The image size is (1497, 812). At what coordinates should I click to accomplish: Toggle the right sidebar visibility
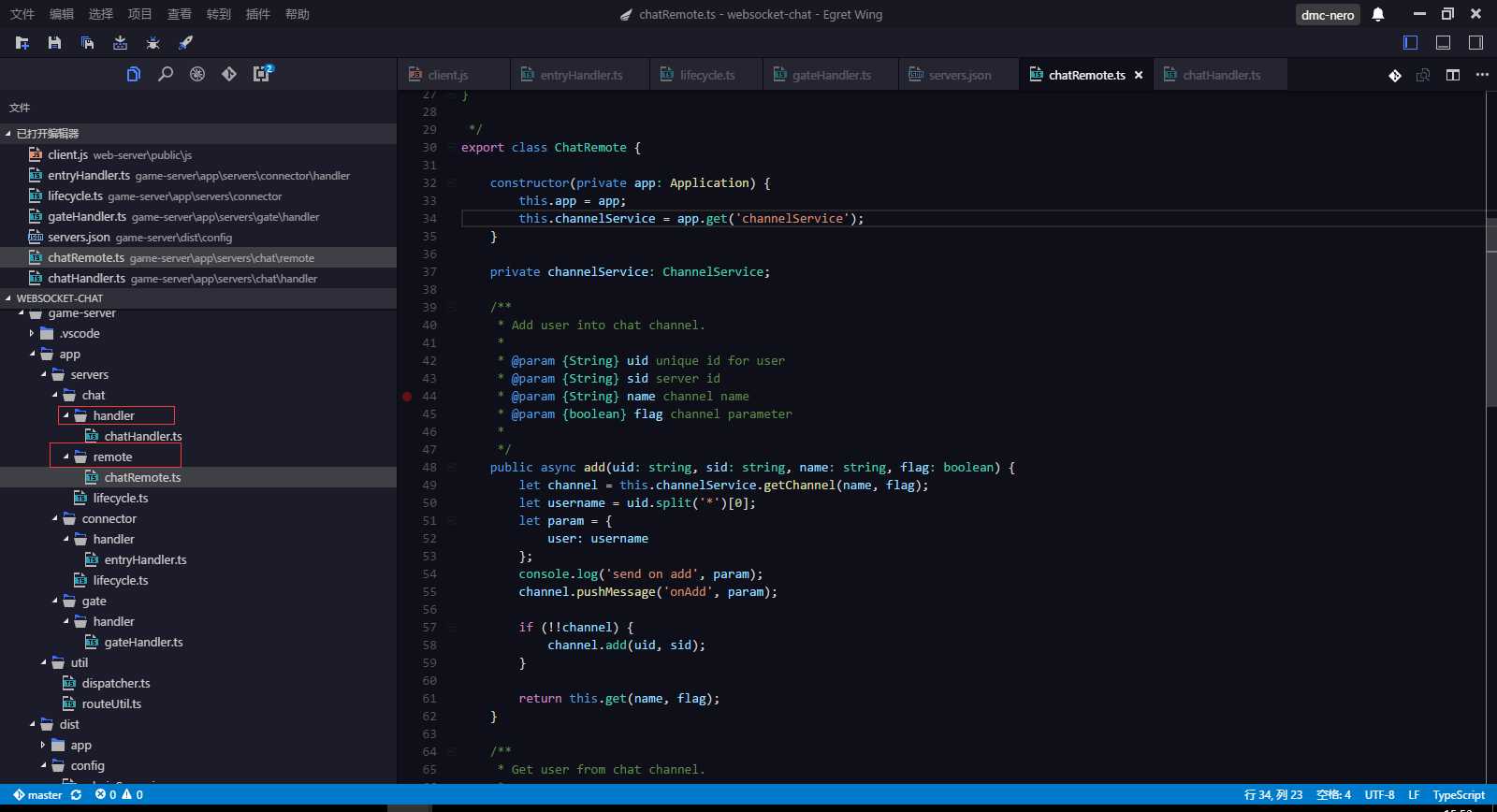pyautogui.click(x=1475, y=43)
